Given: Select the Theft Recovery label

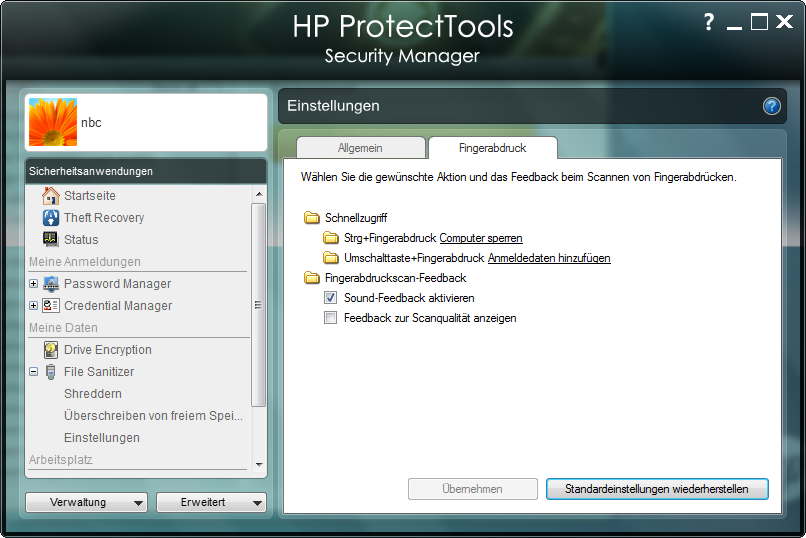Looking at the screenshot, I should tap(104, 218).
